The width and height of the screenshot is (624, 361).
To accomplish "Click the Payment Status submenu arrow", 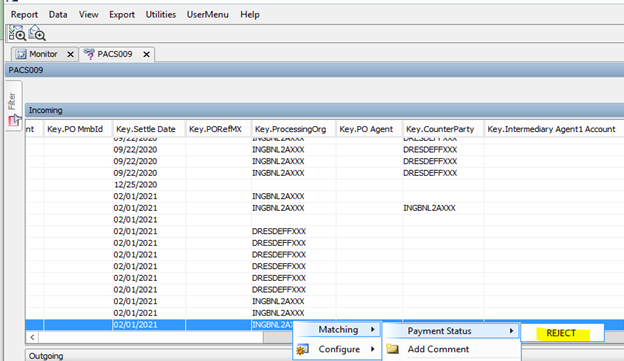I will 511,331.
